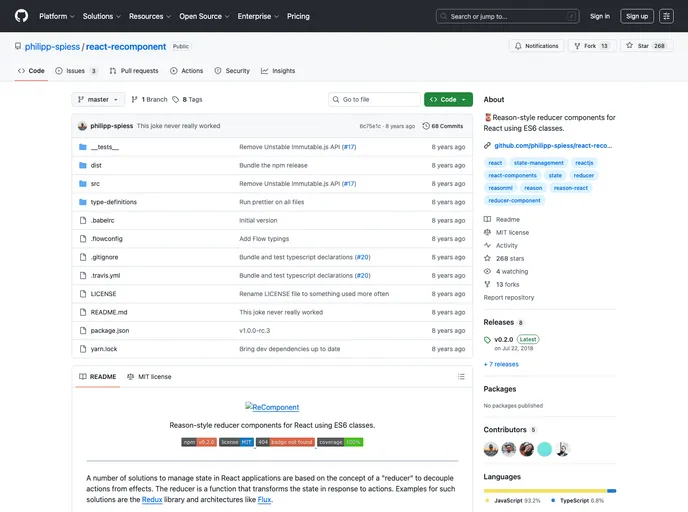Click the reducer-component topic tag
The image size is (688, 512).
point(514,201)
